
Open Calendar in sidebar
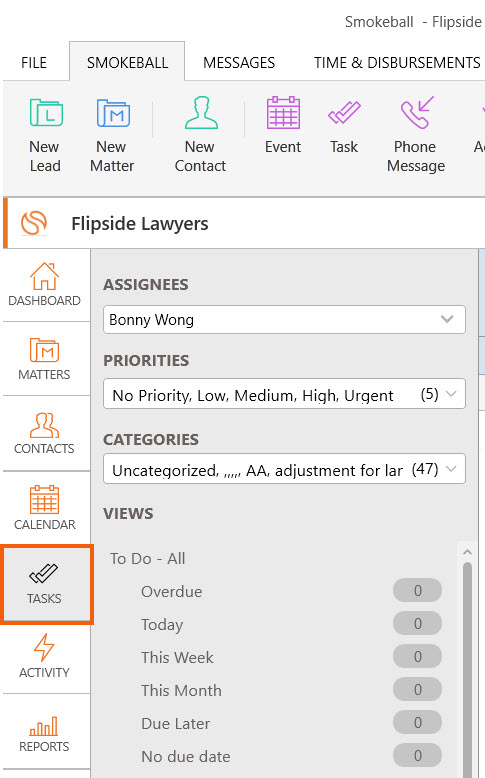[45, 508]
